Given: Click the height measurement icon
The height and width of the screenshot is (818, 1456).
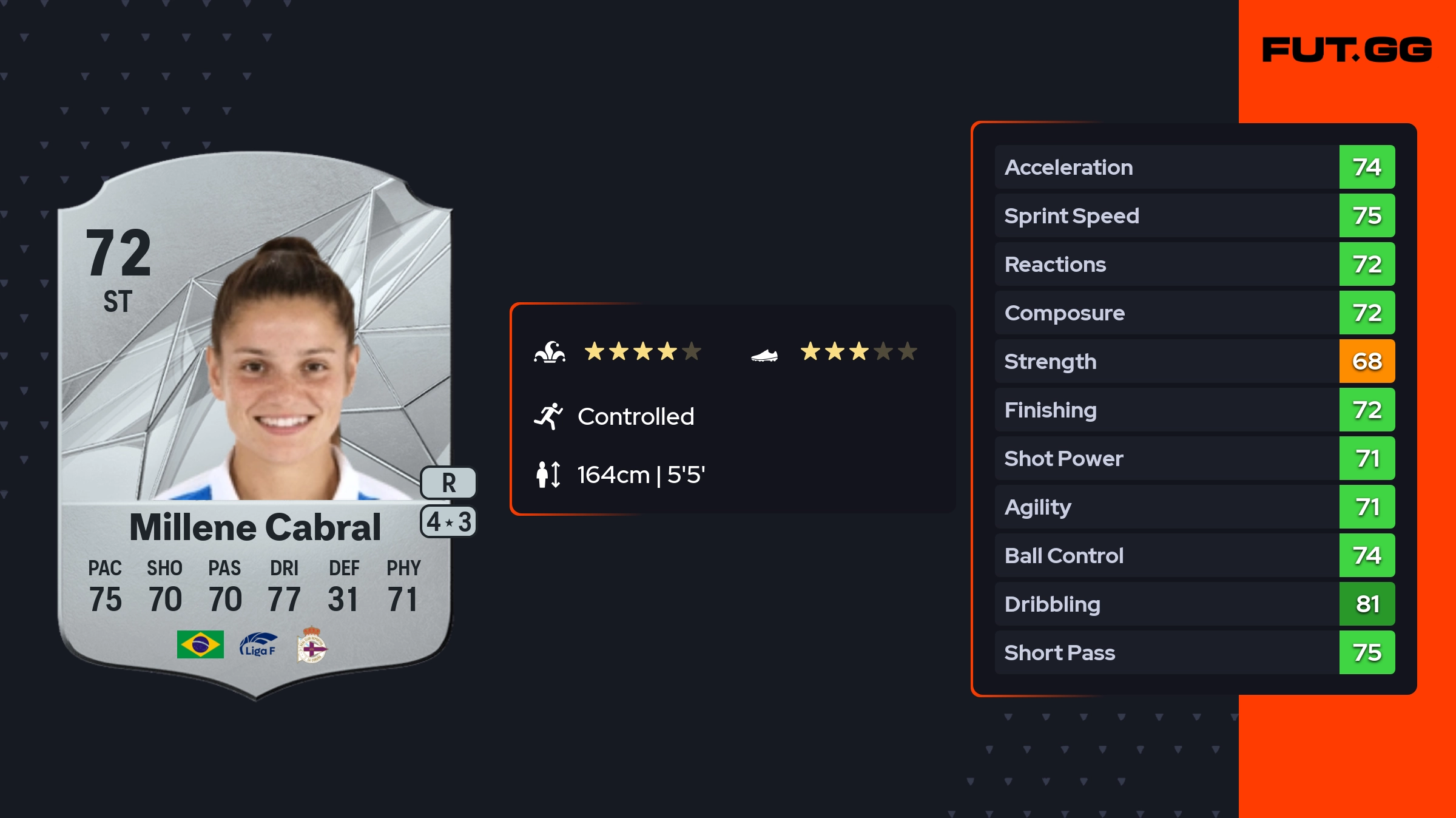Looking at the screenshot, I should tap(548, 475).
